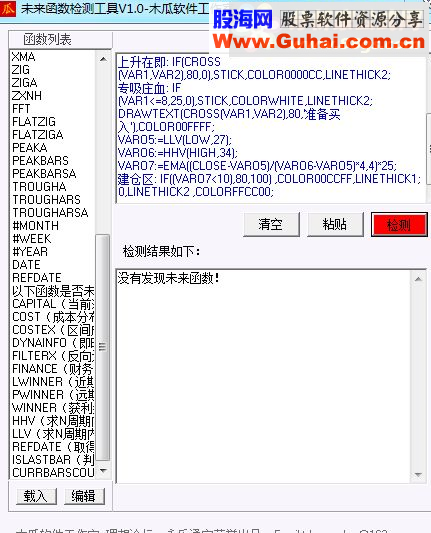
Task: Select WINNER（获利 list entry
Action: pyautogui.click(x=53, y=407)
